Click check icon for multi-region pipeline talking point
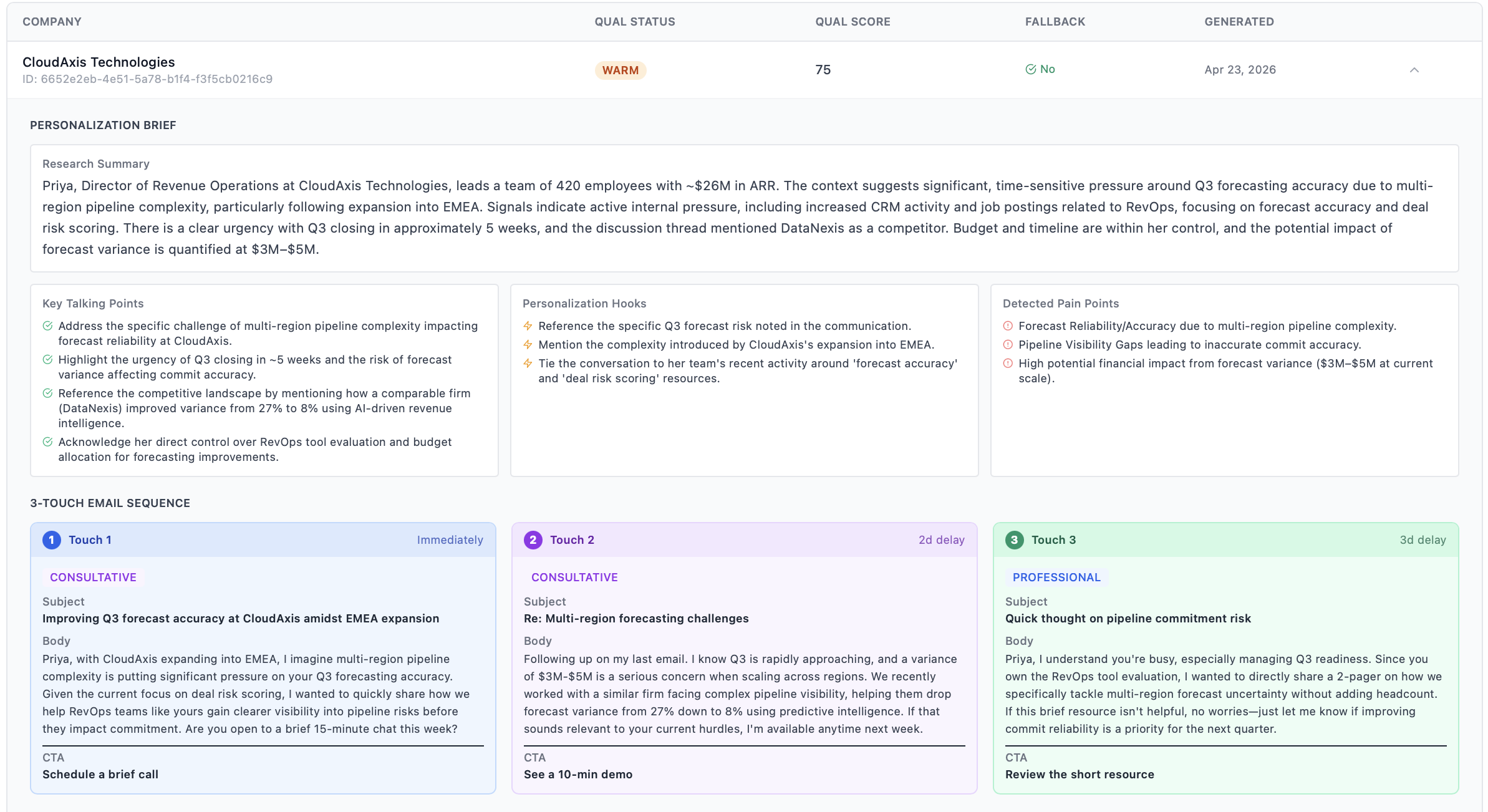This screenshot has height=812, width=1488. coord(47,326)
